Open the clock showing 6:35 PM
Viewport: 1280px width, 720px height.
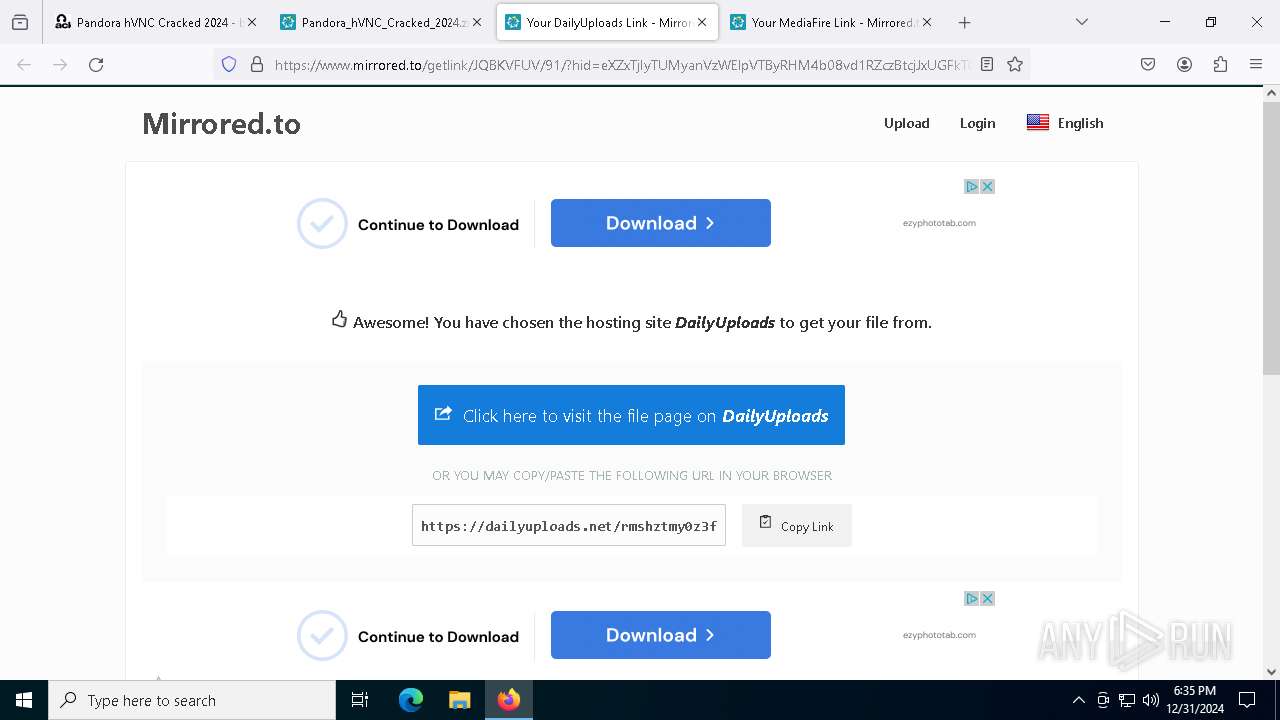coord(1194,700)
